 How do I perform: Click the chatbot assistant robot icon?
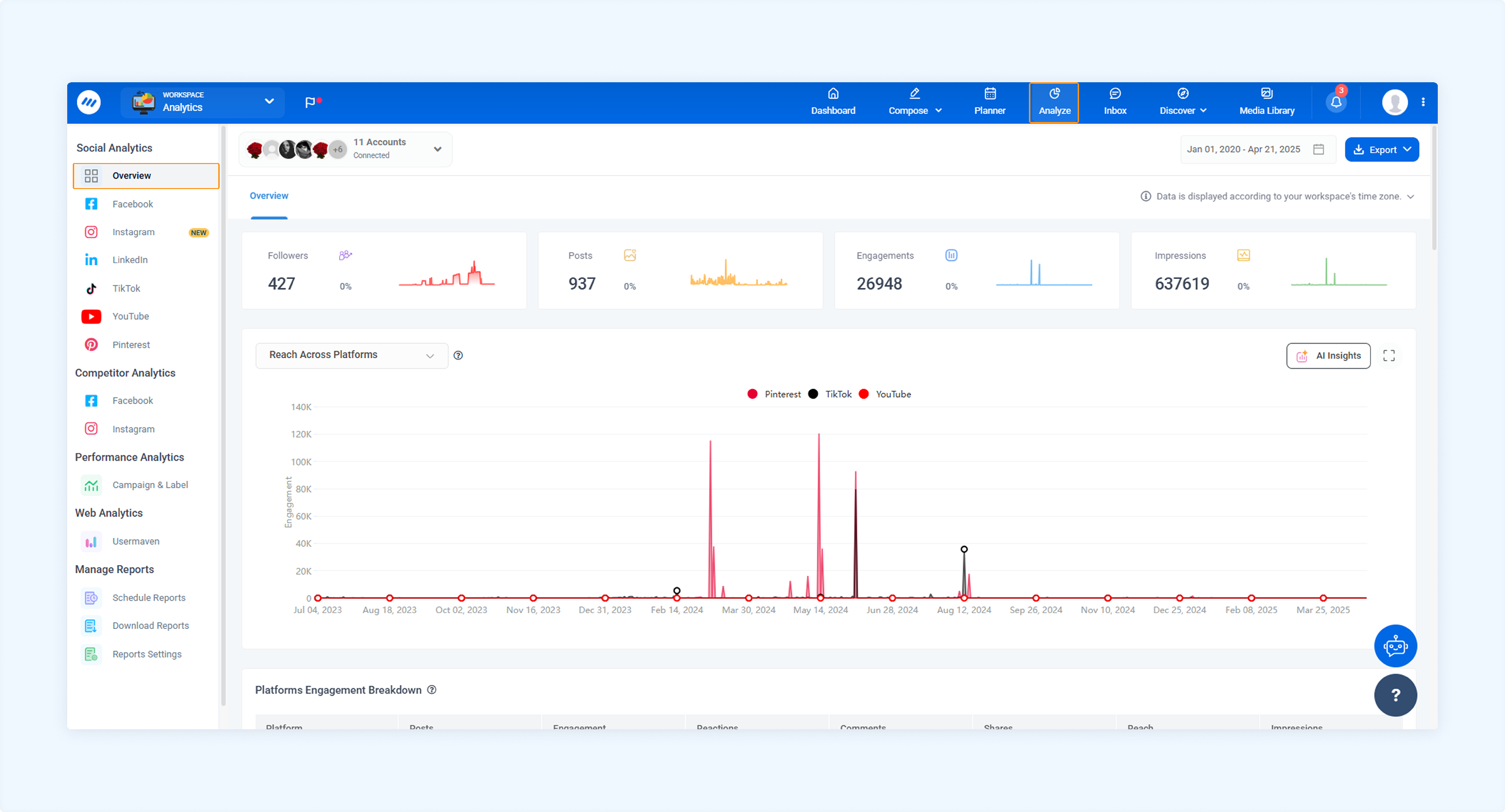(1395, 646)
